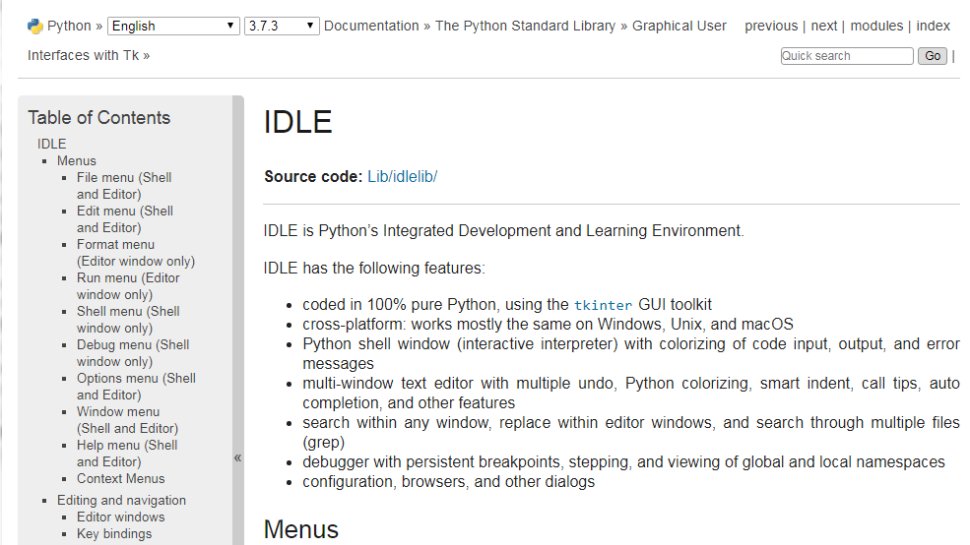Open The Python Standard Library breadcrumb
Screen dimensions: 970x545
[x=525, y=26]
